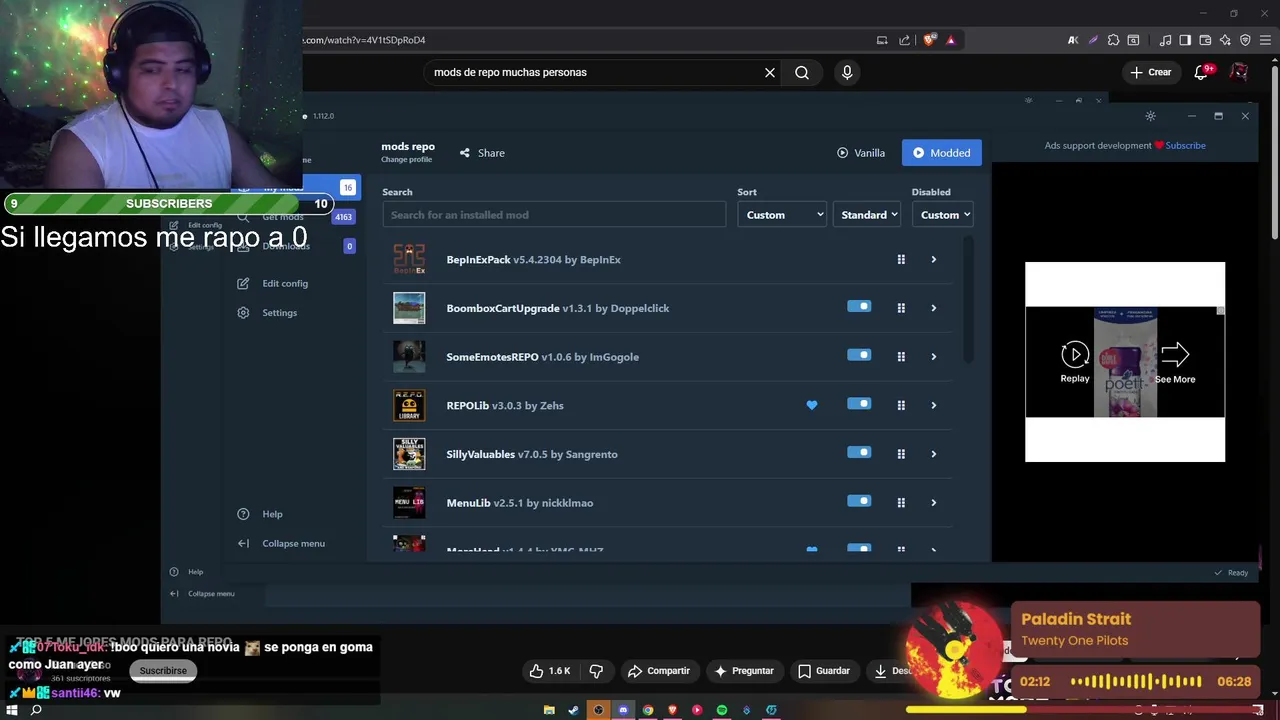Click the grid icon on MenuLib row

[x=901, y=503]
